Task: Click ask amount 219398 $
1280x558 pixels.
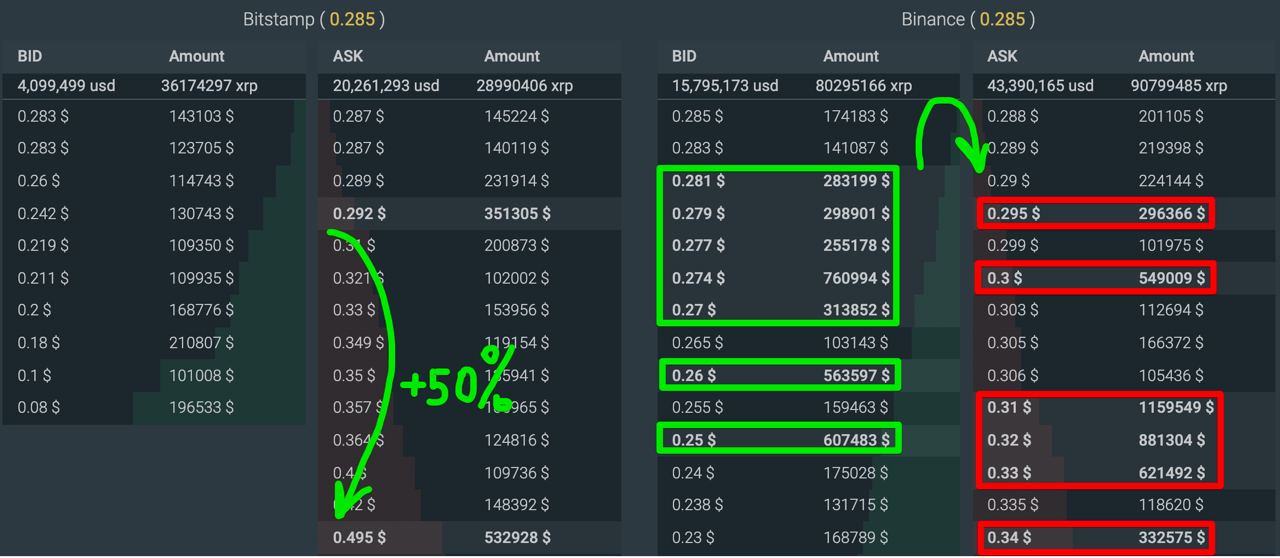Action: [1171, 148]
